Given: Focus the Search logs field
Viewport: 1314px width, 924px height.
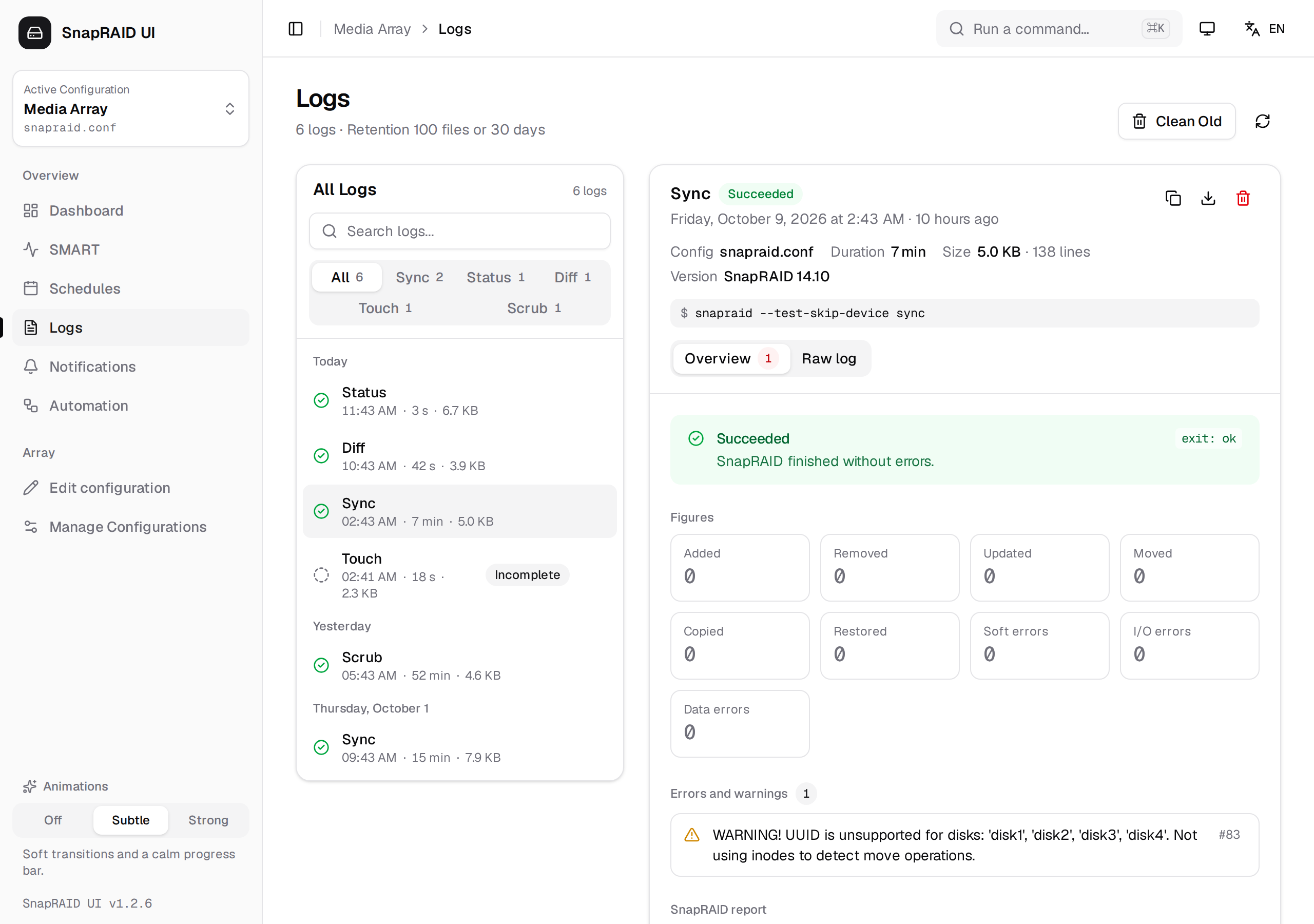Looking at the screenshot, I should coord(459,230).
